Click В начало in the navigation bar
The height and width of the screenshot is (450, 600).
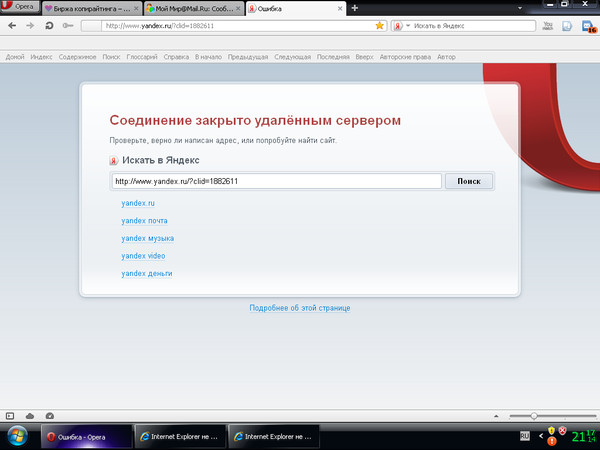pos(208,57)
